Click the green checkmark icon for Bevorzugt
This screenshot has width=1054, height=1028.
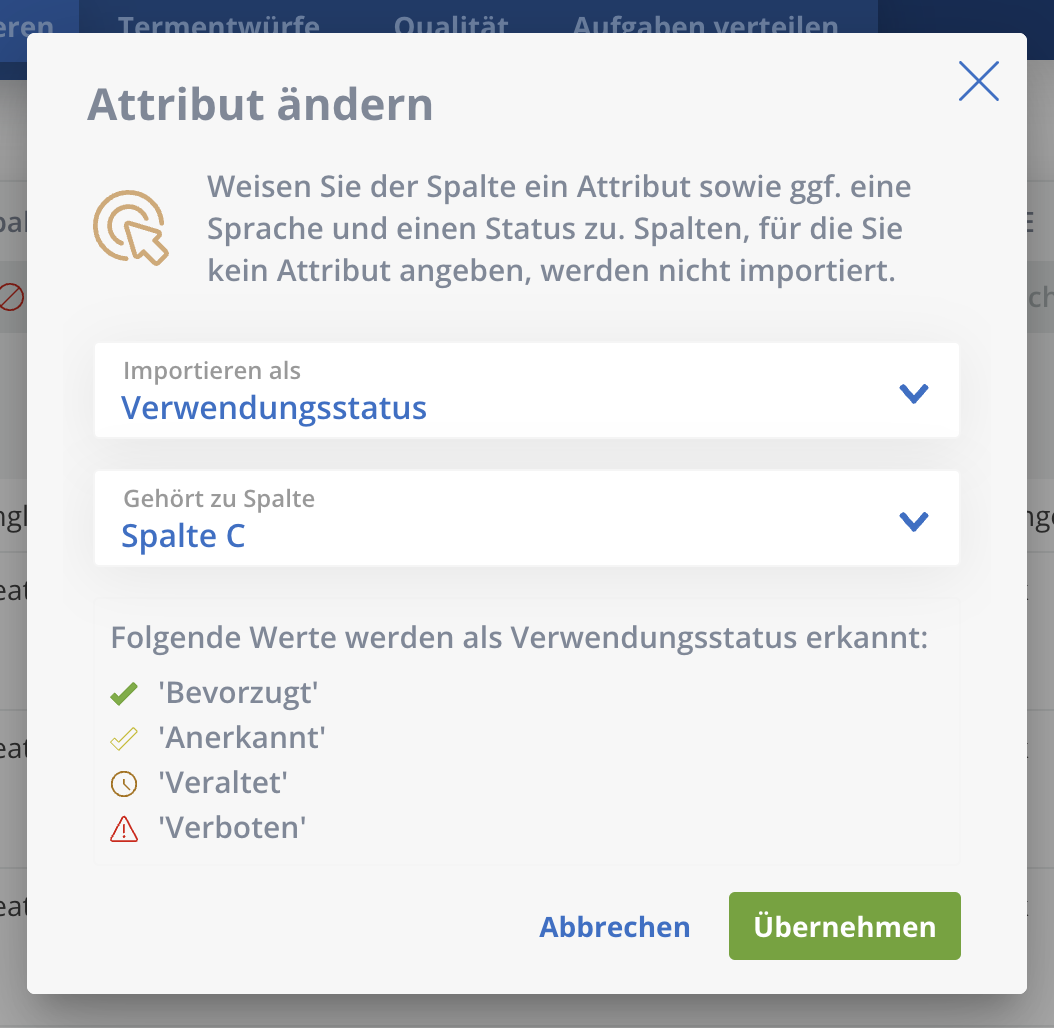pyautogui.click(x=124, y=693)
